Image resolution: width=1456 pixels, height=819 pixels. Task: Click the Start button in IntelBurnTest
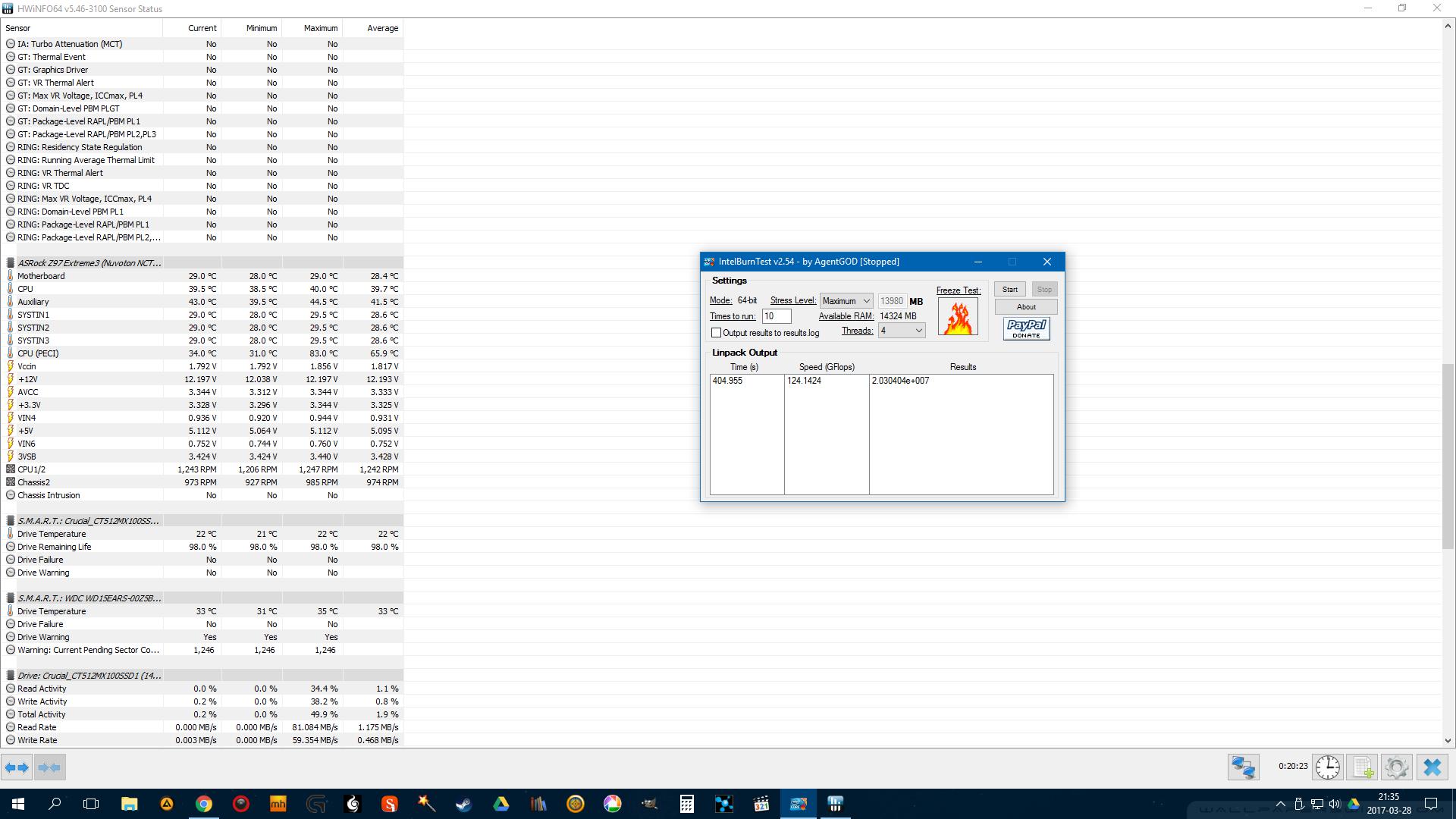coord(1010,290)
